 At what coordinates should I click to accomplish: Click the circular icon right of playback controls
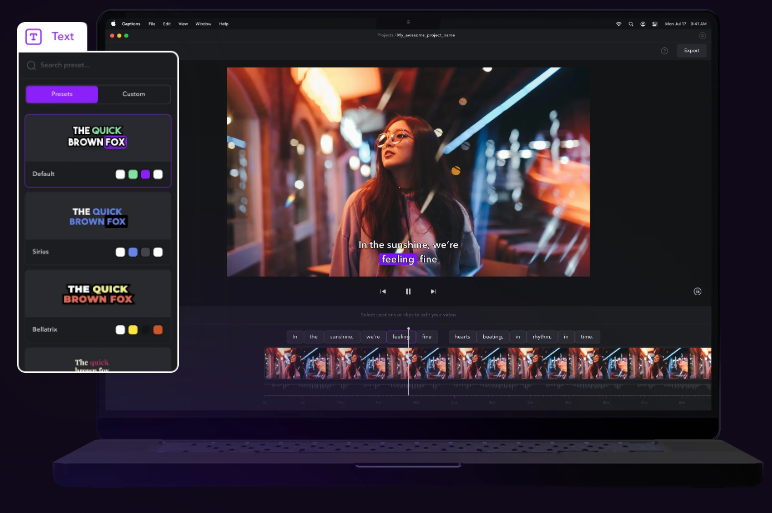(x=697, y=291)
